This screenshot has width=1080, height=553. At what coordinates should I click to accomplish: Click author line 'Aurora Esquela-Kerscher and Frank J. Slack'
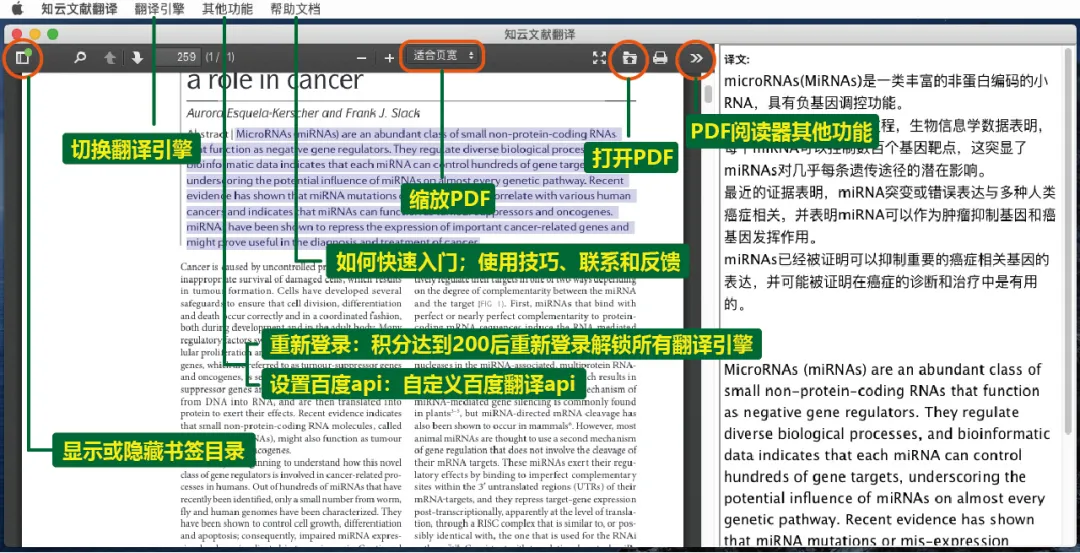(x=303, y=113)
